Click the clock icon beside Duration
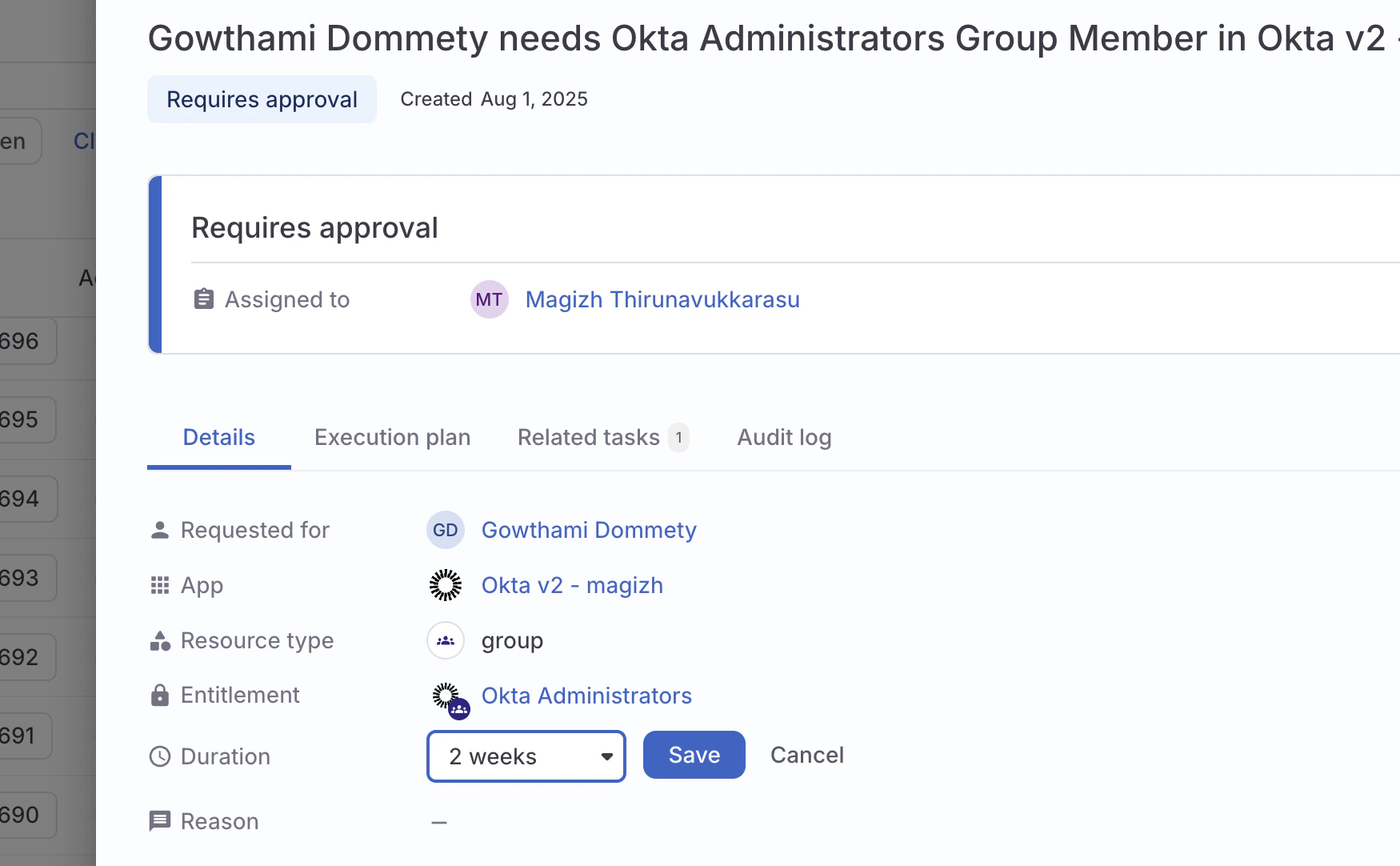 tap(160, 756)
